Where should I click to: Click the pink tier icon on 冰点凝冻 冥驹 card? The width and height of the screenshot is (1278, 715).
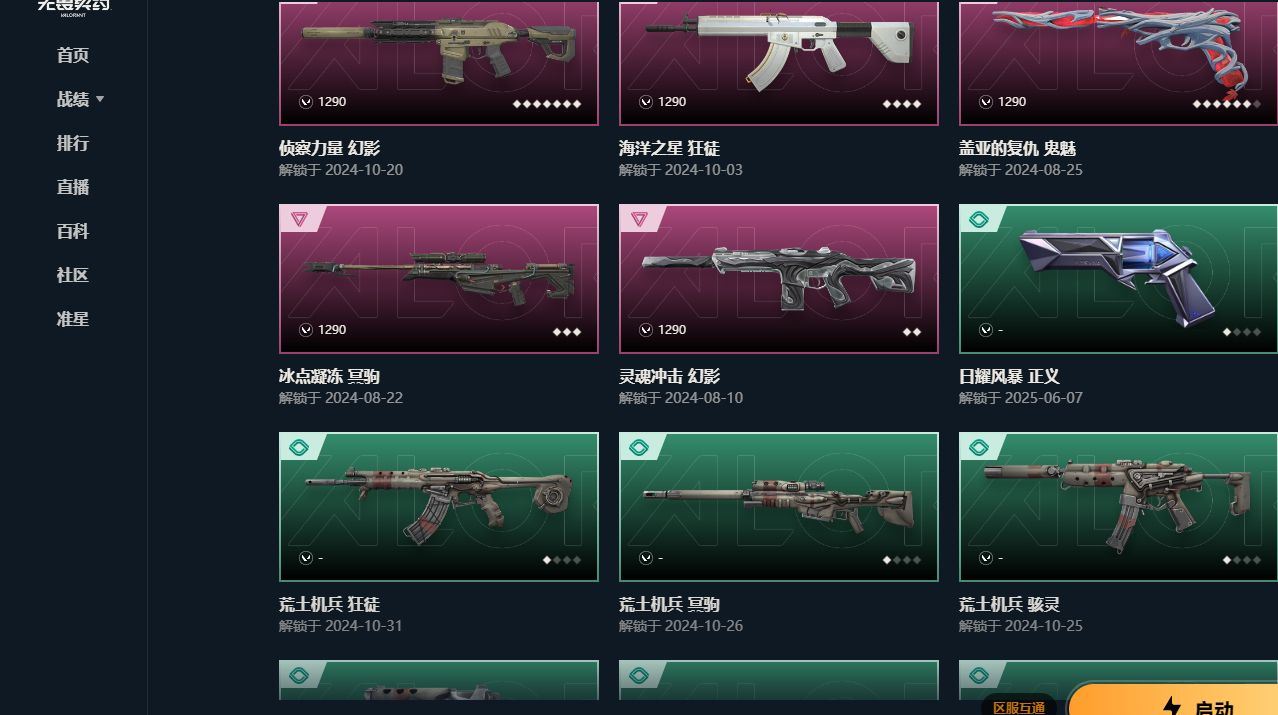(299, 219)
